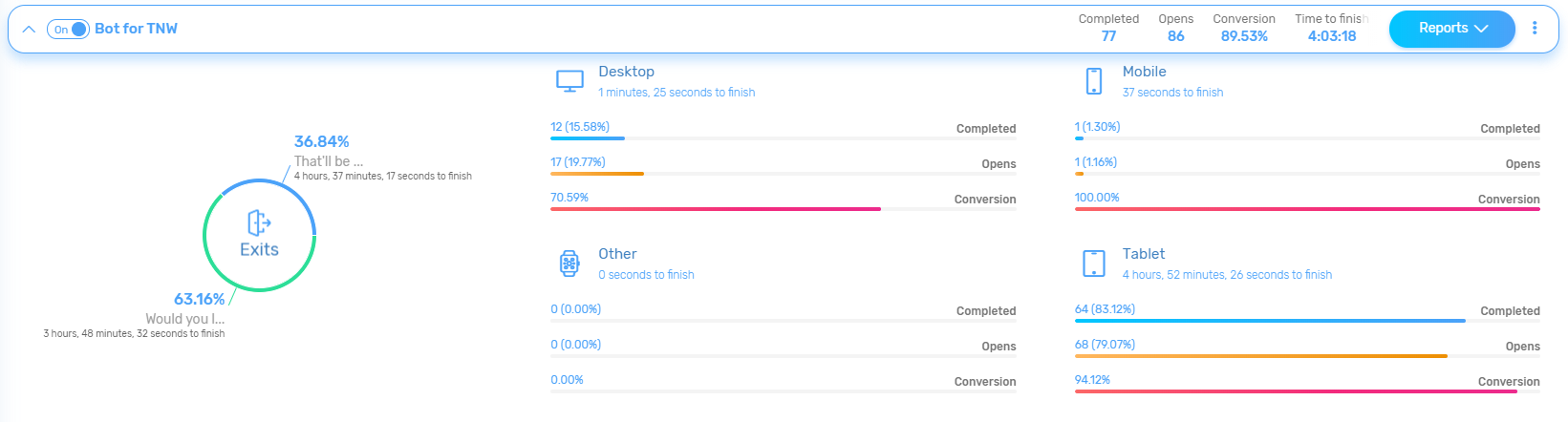Click the Desktop opens orange bar
Screen dimensions: 1568x422
(597, 174)
